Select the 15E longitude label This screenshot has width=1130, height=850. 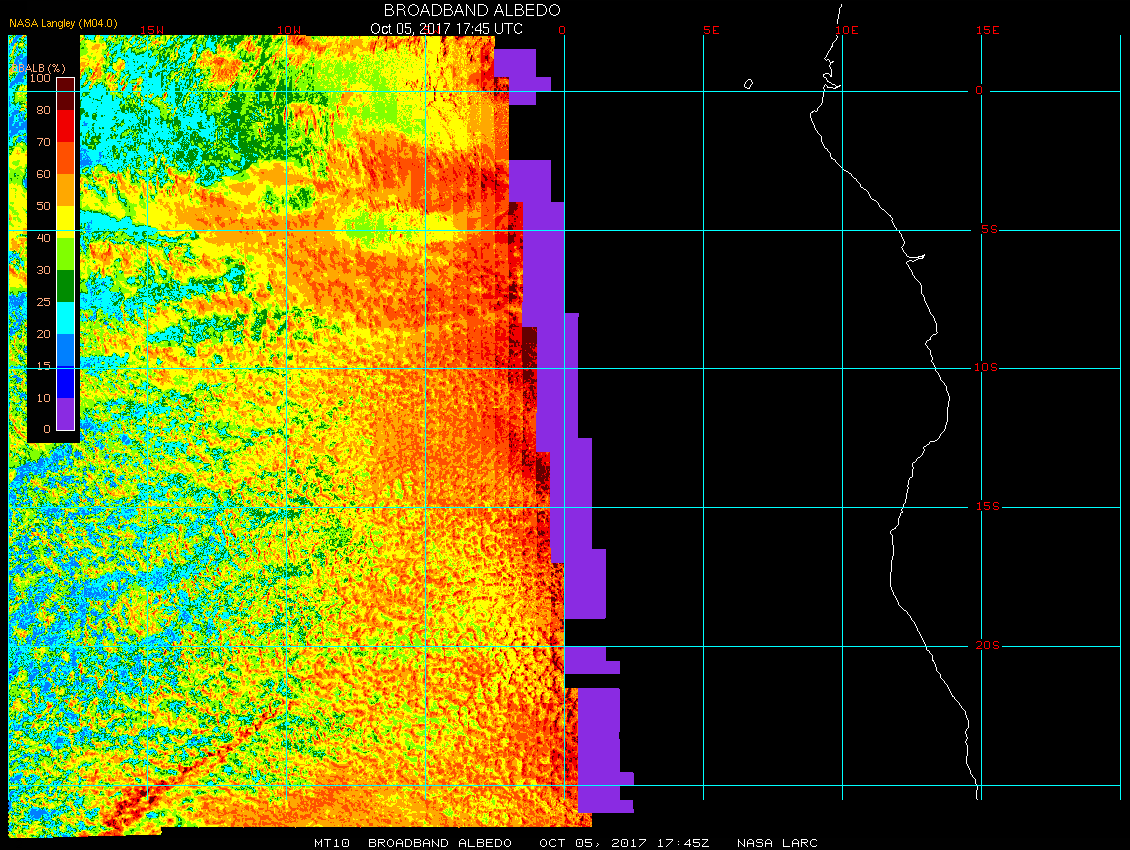pyautogui.click(x=987, y=30)
